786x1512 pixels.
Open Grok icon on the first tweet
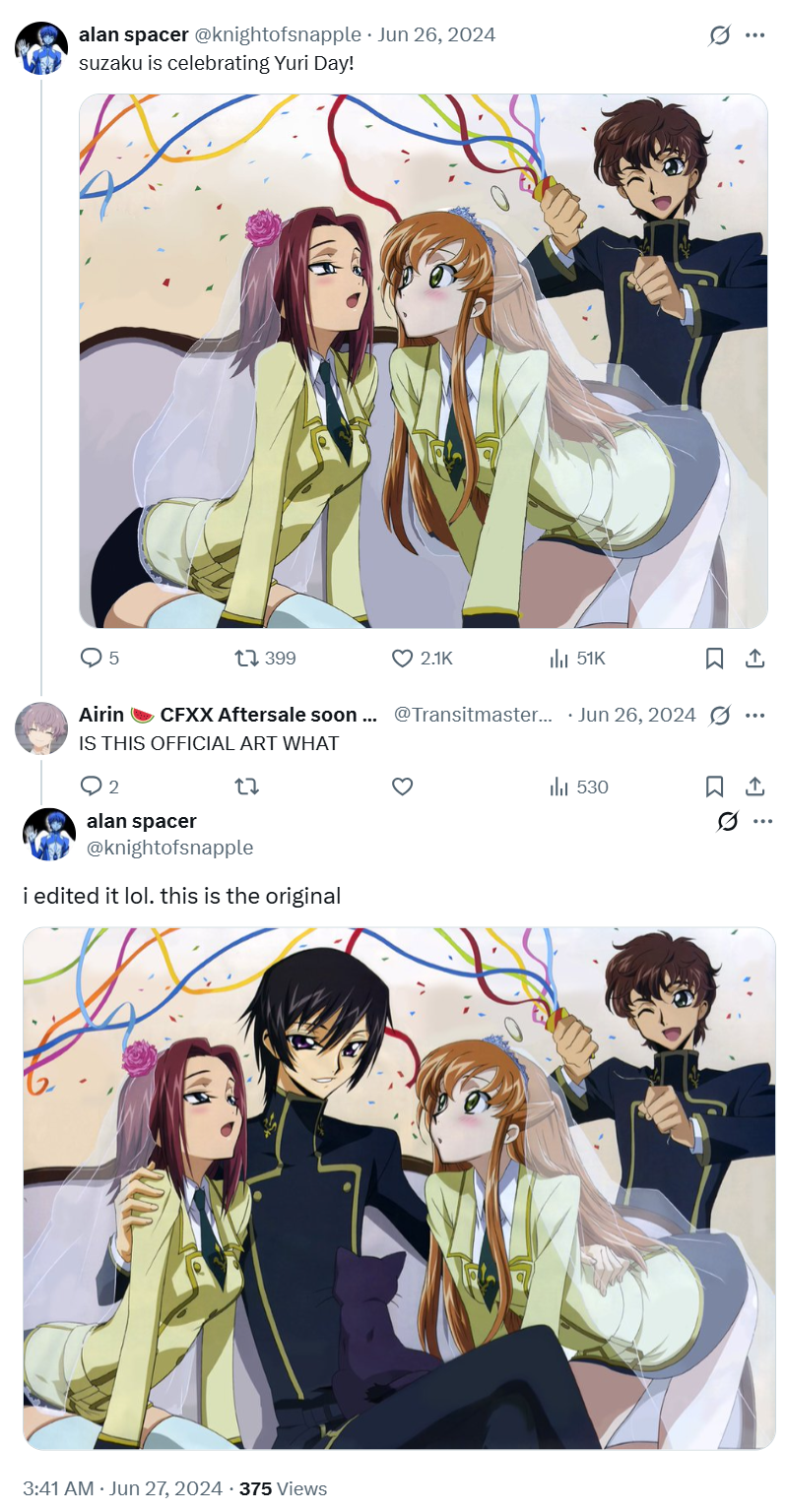pyautogui.click(x=720, y=35)
